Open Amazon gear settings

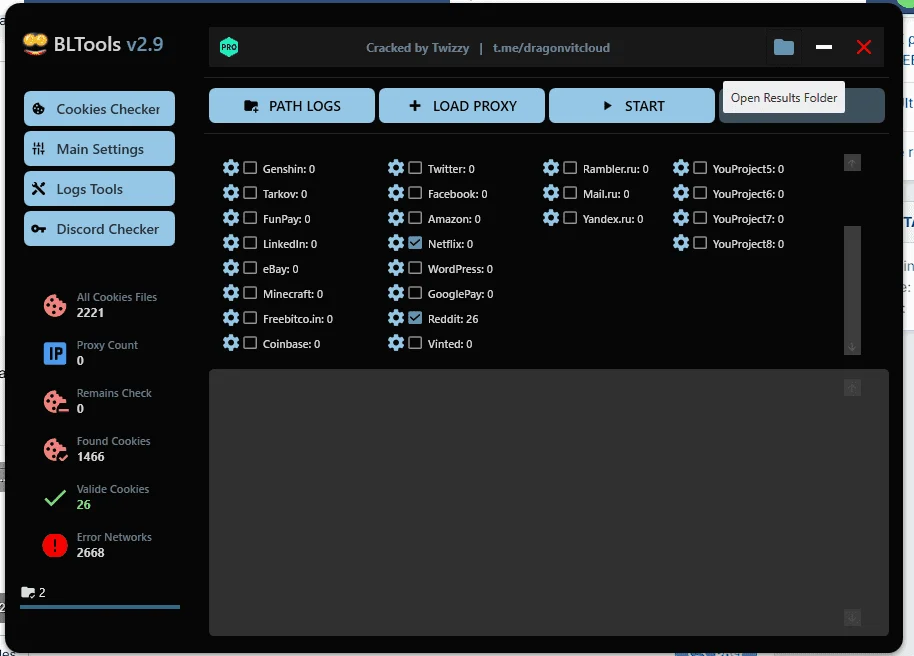click(x=396, y=218)
